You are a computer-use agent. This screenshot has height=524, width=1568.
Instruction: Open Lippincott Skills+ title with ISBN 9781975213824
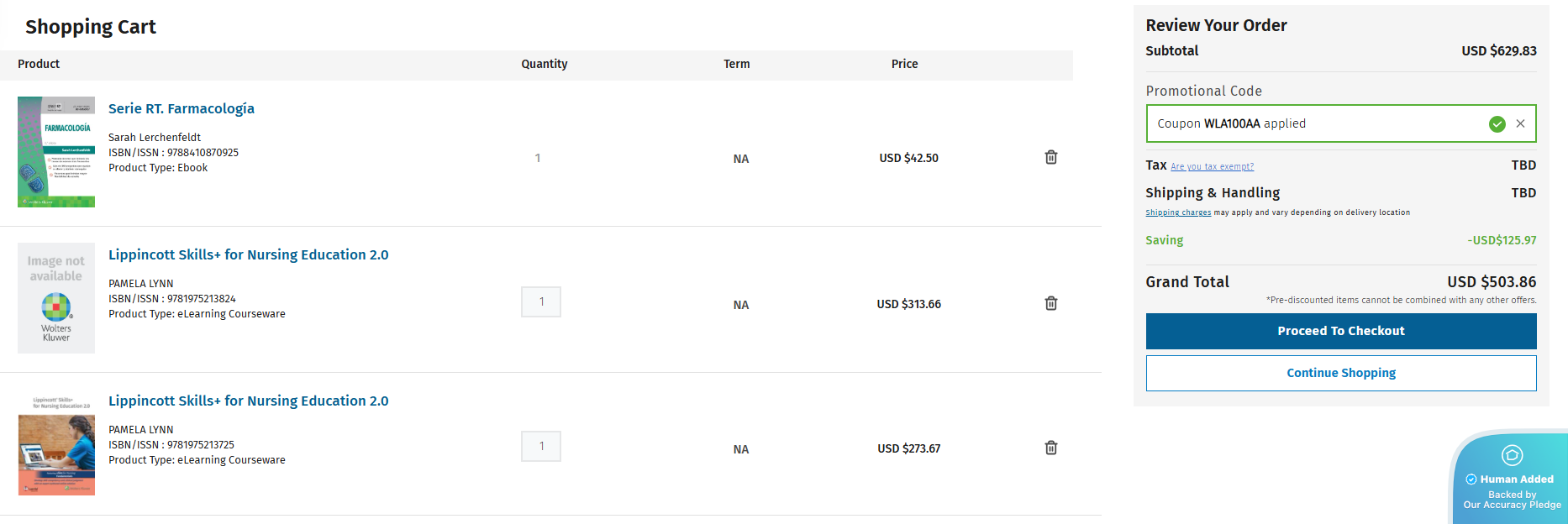point(248,254)
